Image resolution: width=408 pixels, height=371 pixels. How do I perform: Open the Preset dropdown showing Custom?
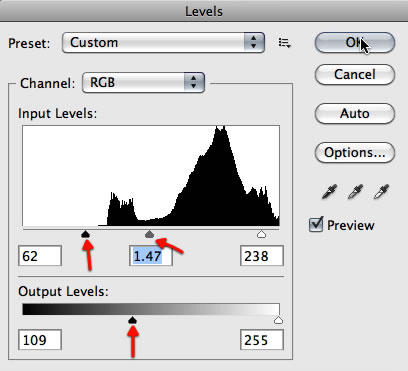pyautogui.click(x=163, y=43)
